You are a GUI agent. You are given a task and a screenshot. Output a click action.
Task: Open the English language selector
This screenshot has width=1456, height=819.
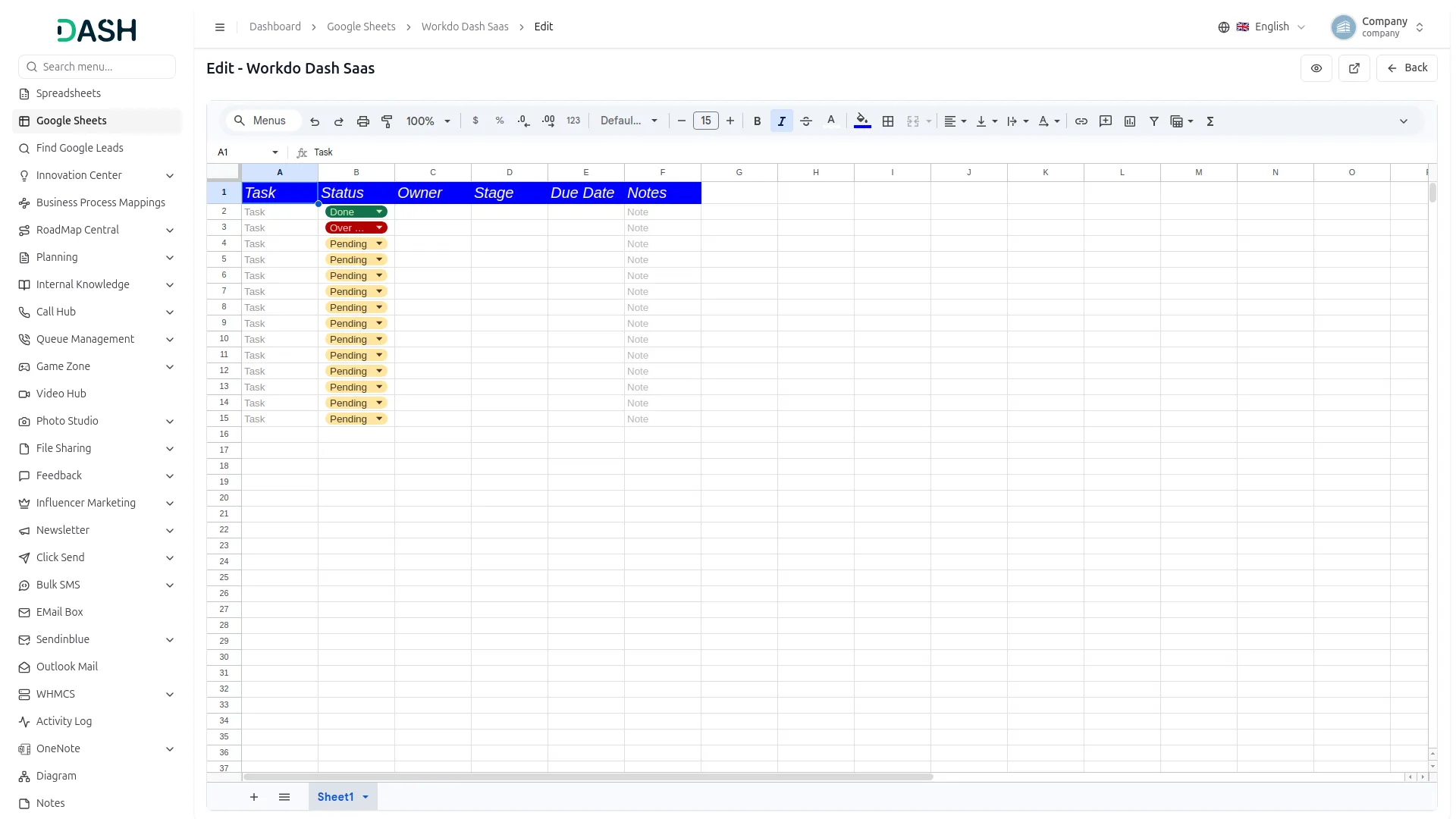[x=1262, y=27]
